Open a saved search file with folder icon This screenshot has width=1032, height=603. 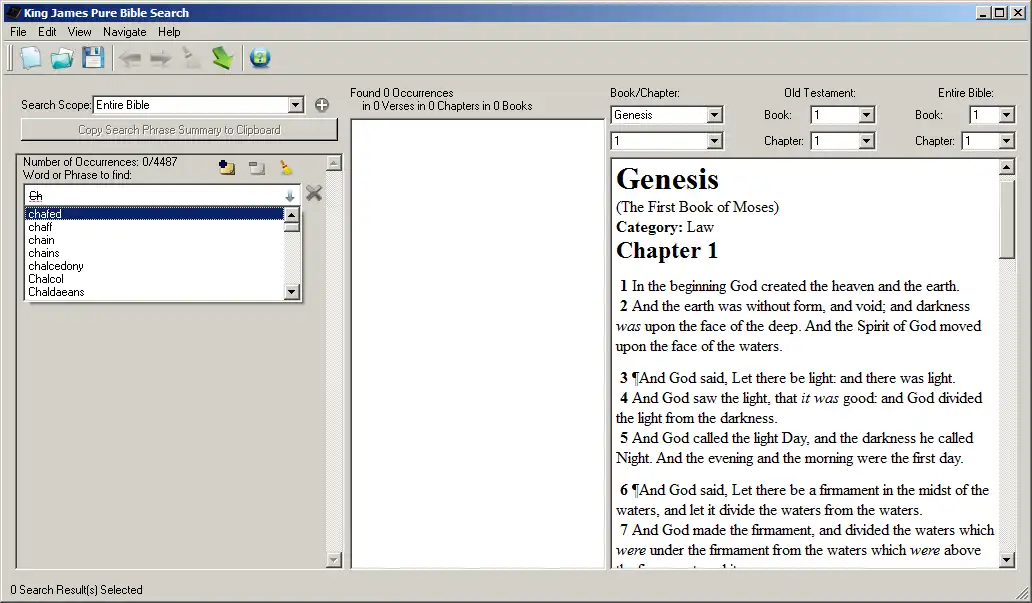tap(62, 58)
